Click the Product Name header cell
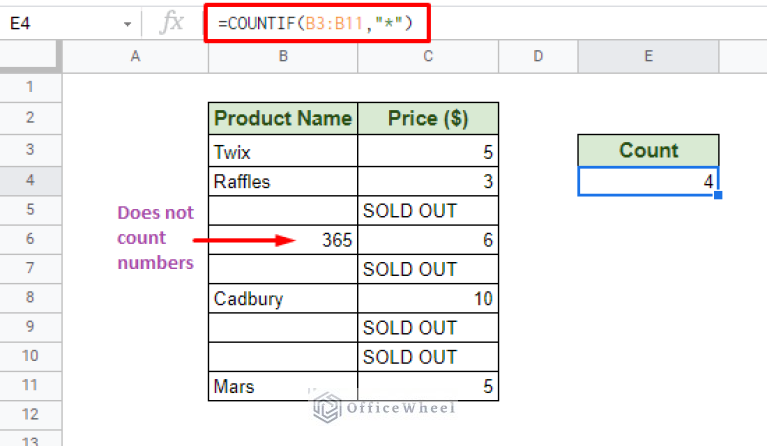The height and width of the screenshot is (446, 767). click(x=283, y=118)
